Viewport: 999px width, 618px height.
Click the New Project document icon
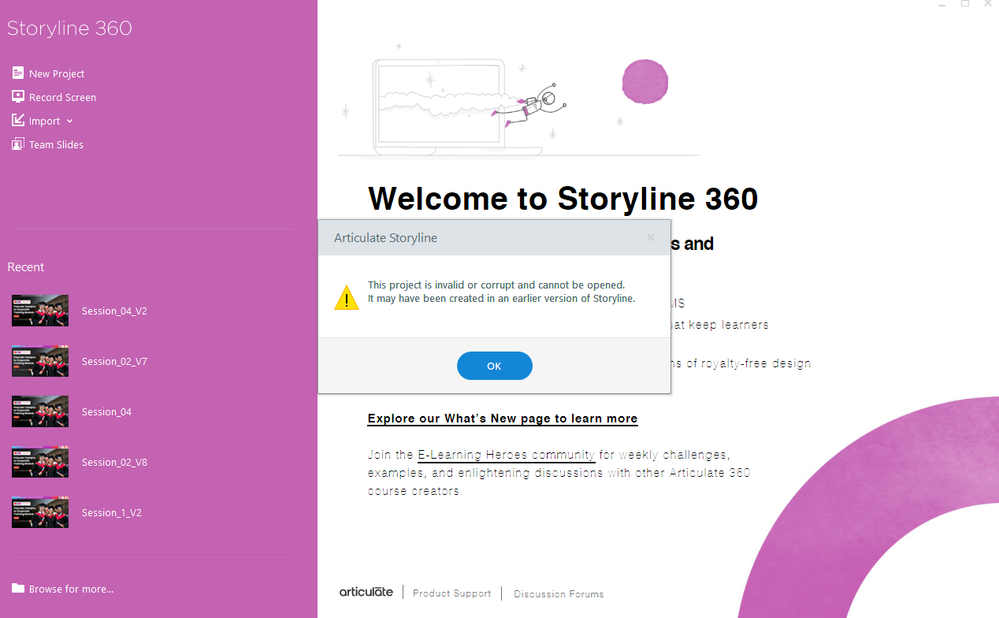pyautogui.click(x=18, y=73)
